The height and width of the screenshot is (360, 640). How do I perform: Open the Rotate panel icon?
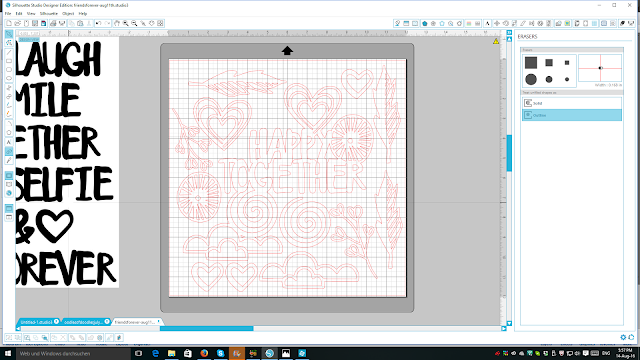pyautogui.click(x=505, y=24)
